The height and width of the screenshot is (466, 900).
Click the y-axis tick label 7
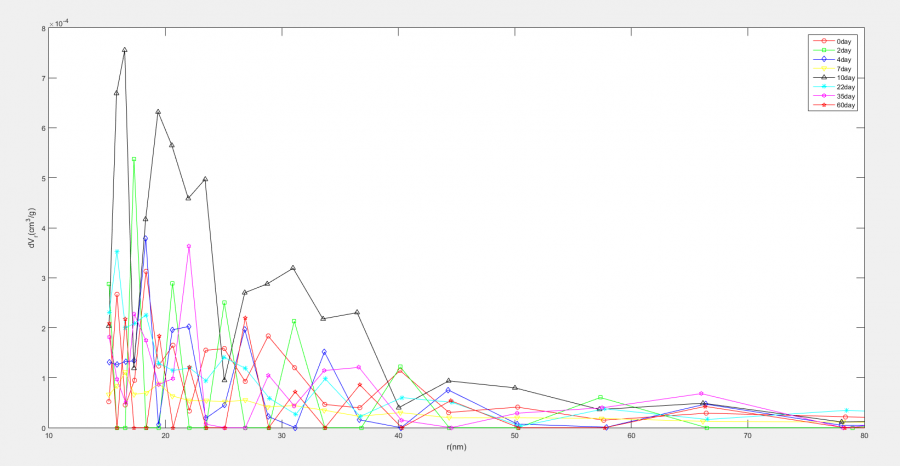click(44, 78)
